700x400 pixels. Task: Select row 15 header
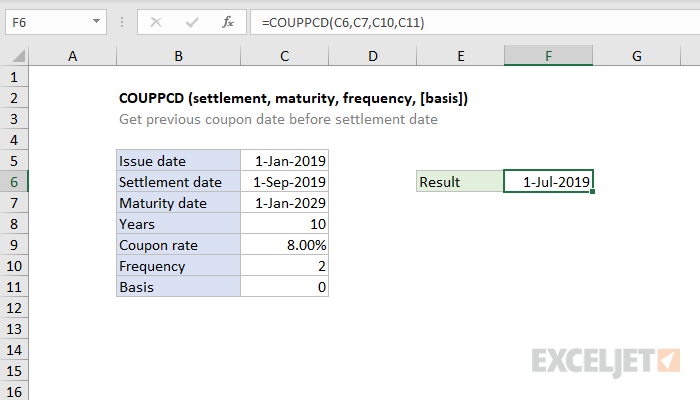(14, 371)
